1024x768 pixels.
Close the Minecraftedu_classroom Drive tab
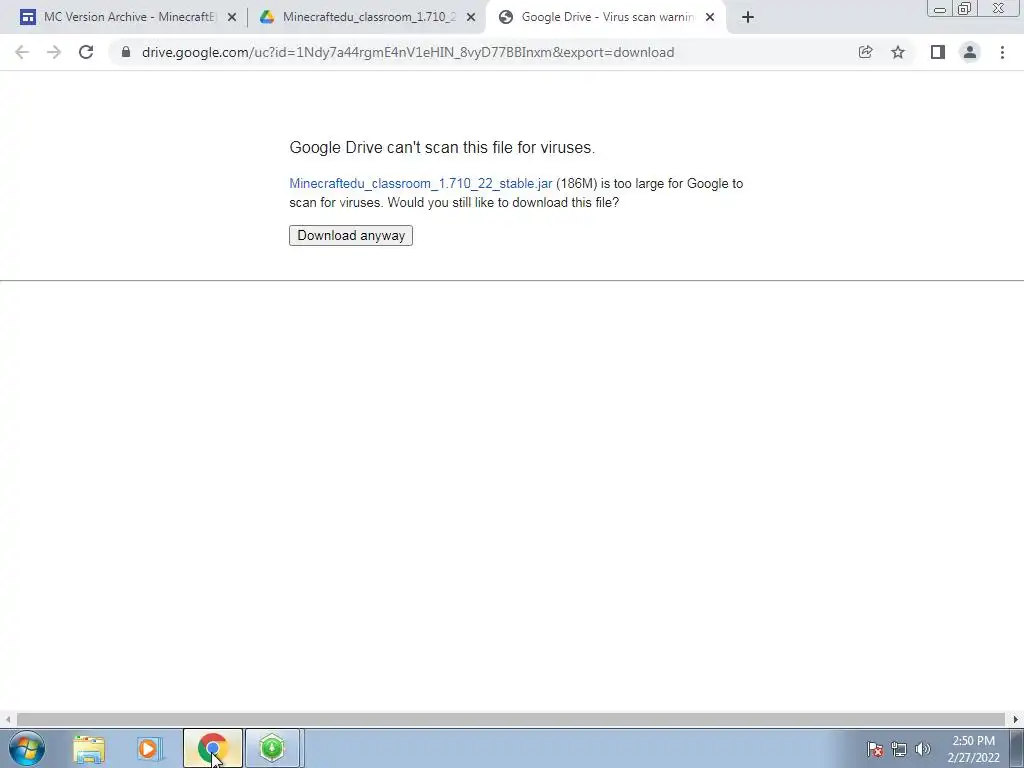471,18
